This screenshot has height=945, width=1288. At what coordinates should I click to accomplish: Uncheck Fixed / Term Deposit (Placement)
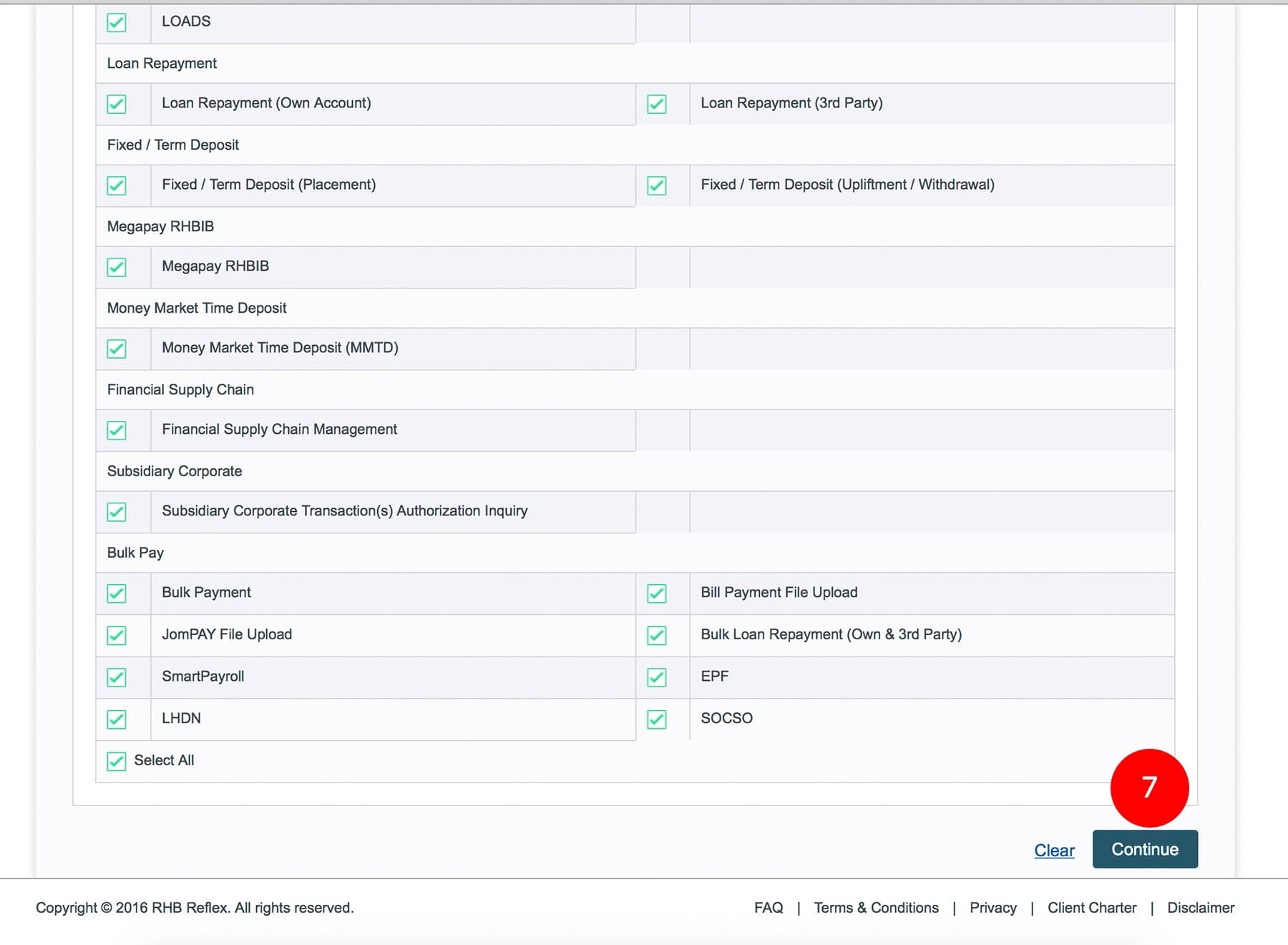(117, 186)
